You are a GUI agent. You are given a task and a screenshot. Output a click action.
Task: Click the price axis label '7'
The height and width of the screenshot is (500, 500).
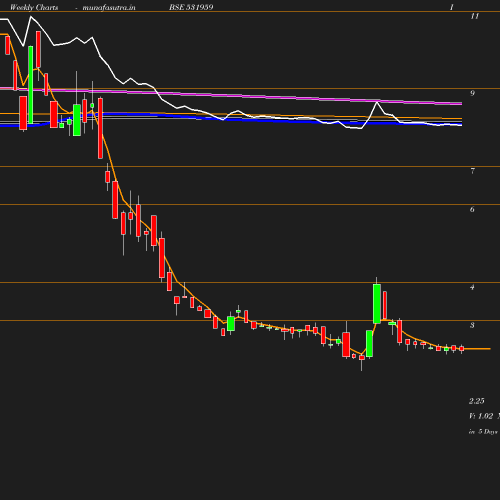point(472,171)
